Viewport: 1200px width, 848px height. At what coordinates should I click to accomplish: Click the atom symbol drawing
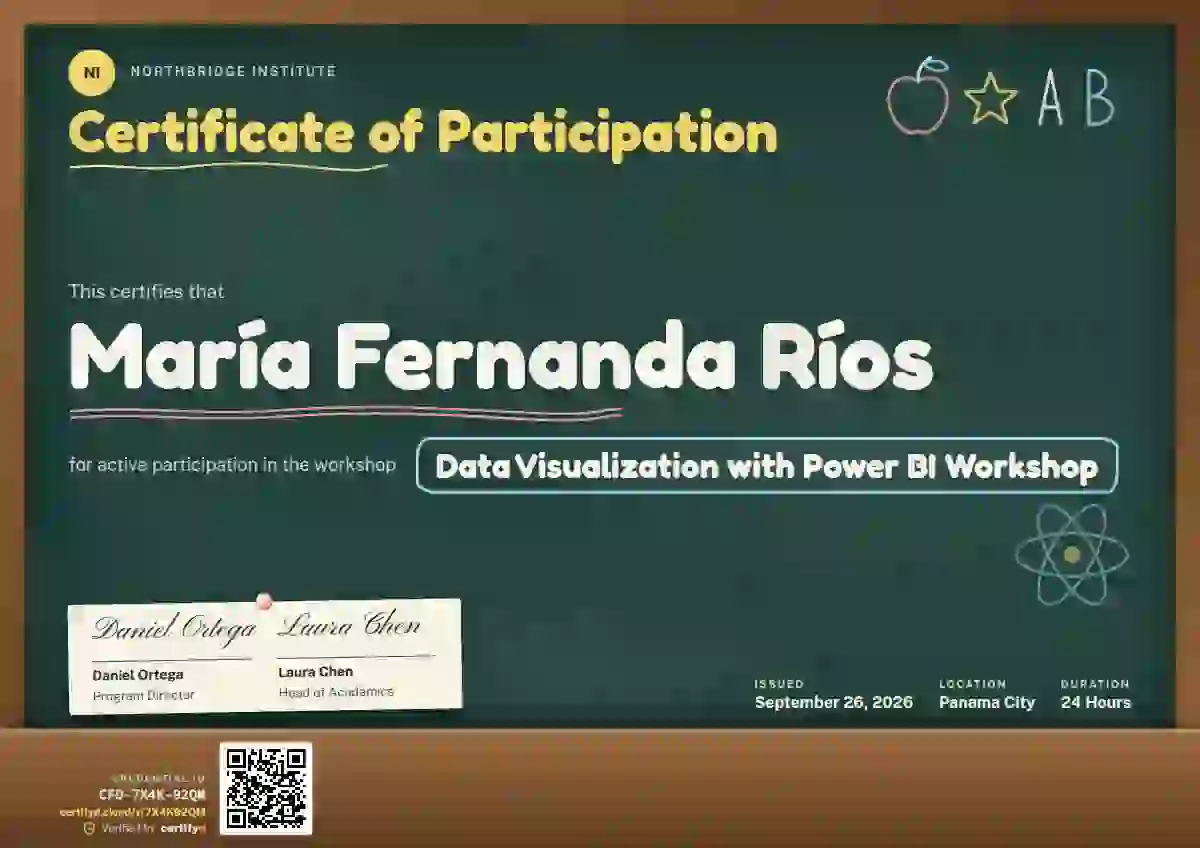[1072, 554]
